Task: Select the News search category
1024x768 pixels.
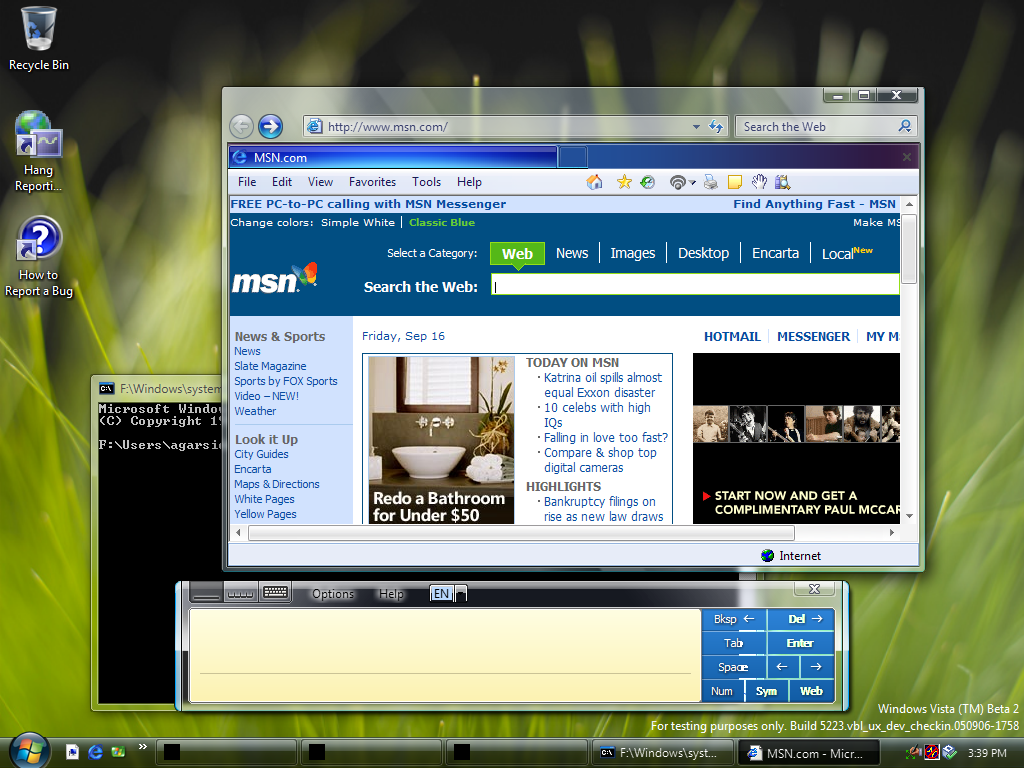Action: coord(572,253)
